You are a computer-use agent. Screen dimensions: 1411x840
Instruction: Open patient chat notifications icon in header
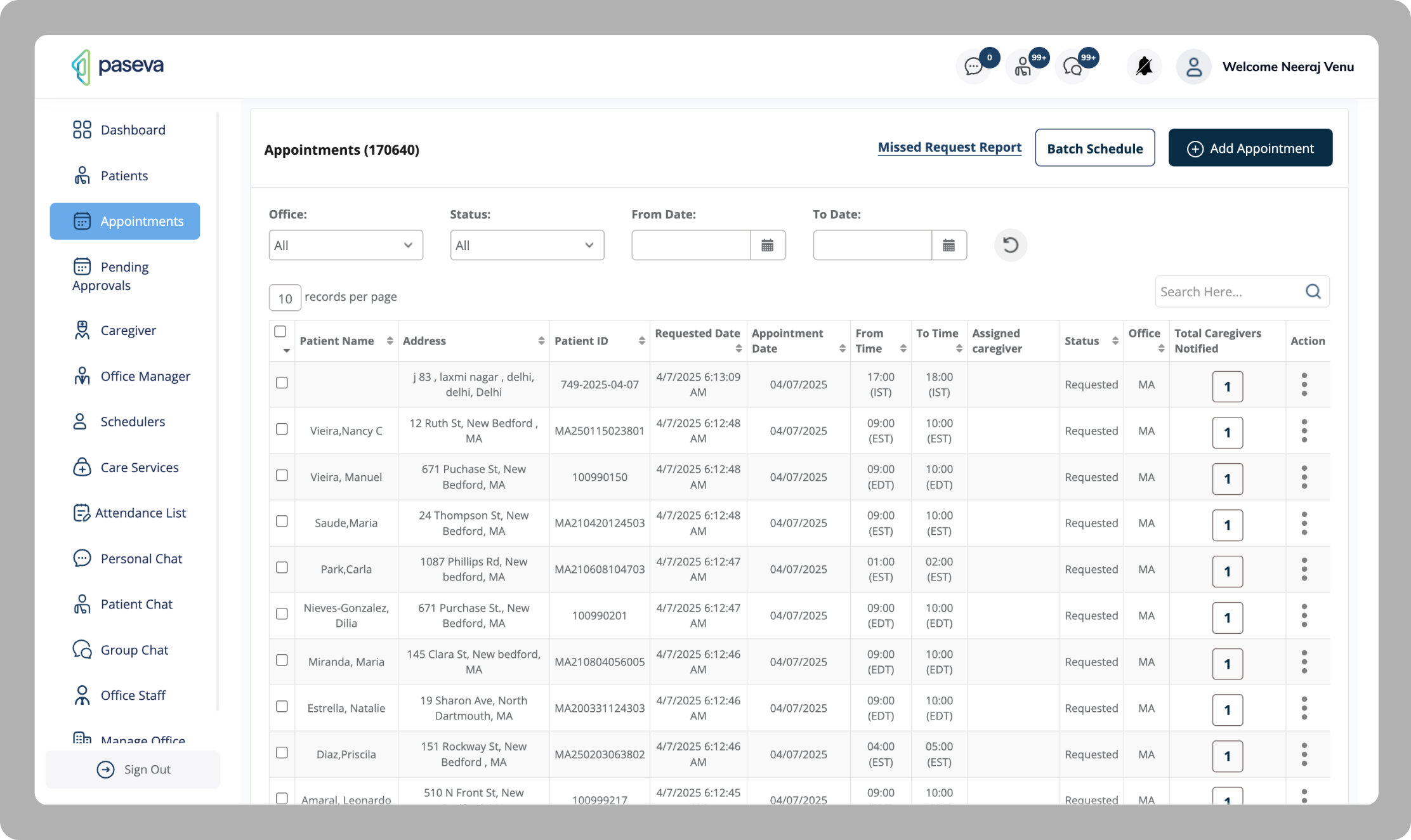pyautogui.click(x=1023, y=67)
